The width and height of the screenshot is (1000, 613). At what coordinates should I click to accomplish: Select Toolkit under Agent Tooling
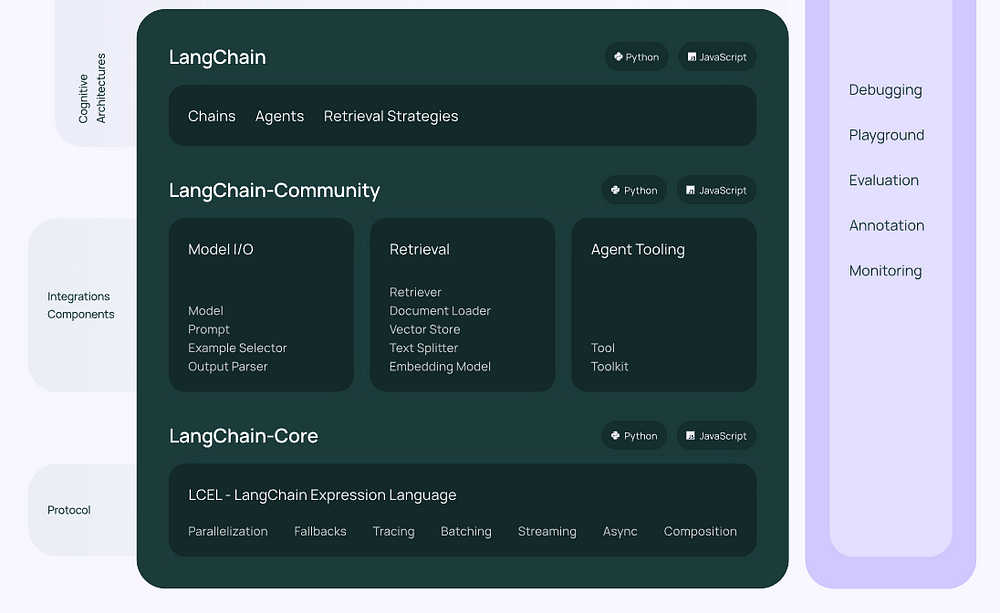[610, 366]
